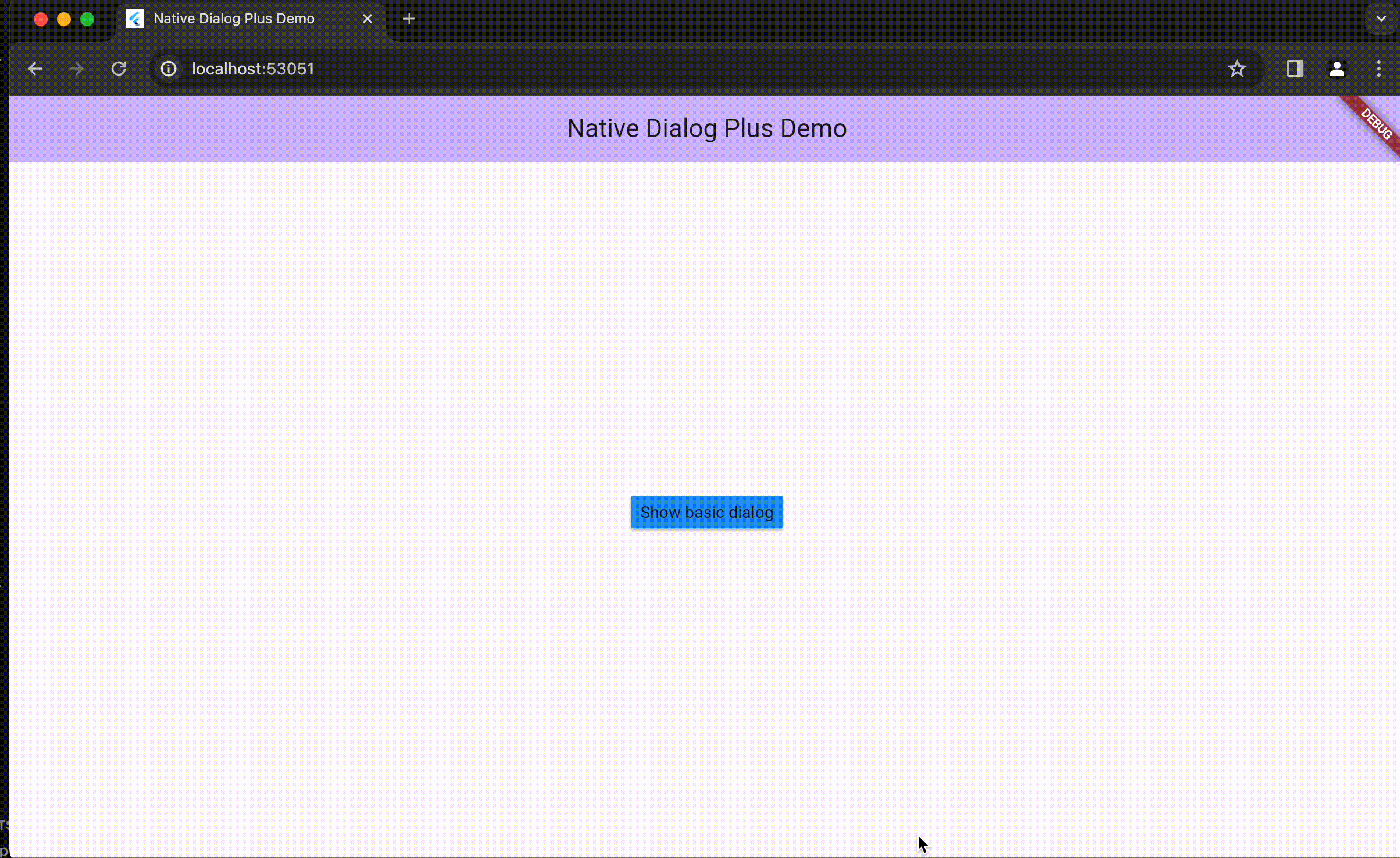Screen dimensions: 1400x858
Task: Click the Flutter favicon on the tab
Action: [x=135, y=19]
